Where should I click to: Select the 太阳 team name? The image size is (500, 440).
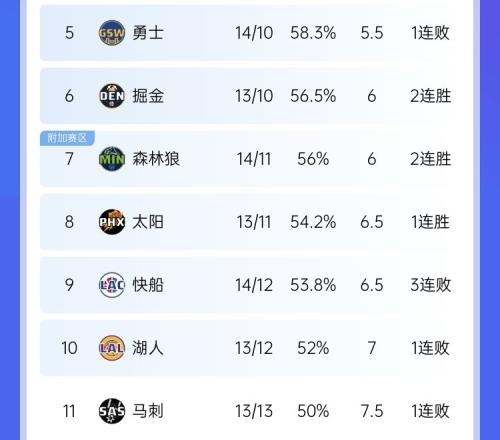pyautogui.click(x=148, y=222)
